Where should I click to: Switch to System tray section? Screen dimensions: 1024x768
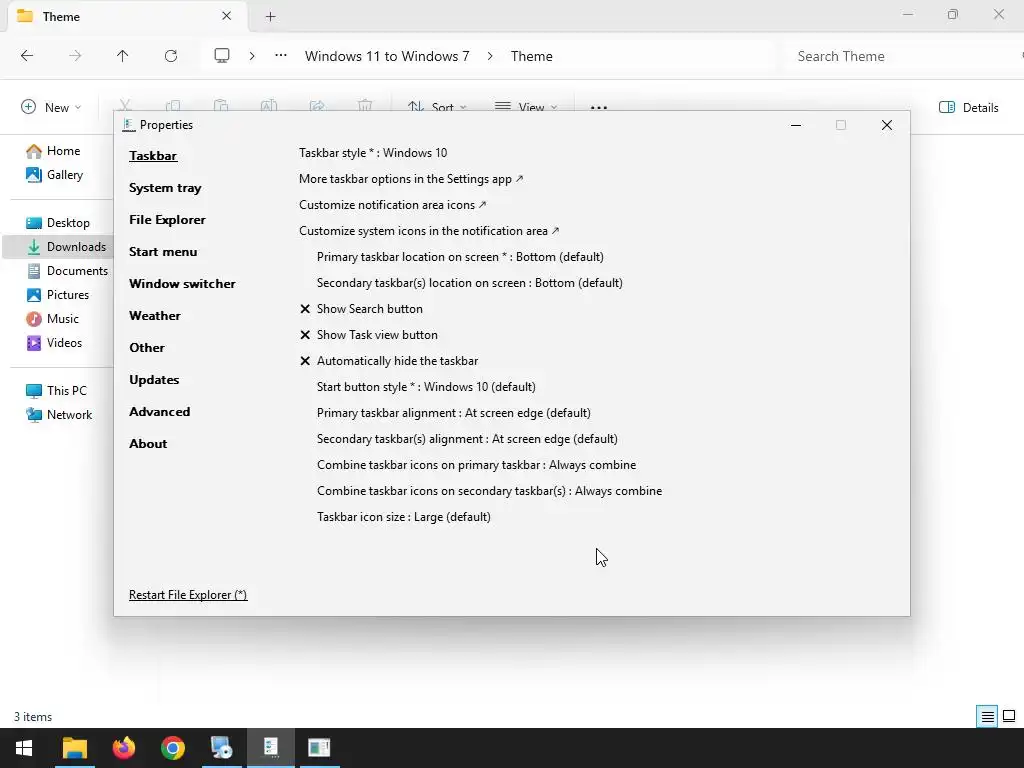coord(165,187)
